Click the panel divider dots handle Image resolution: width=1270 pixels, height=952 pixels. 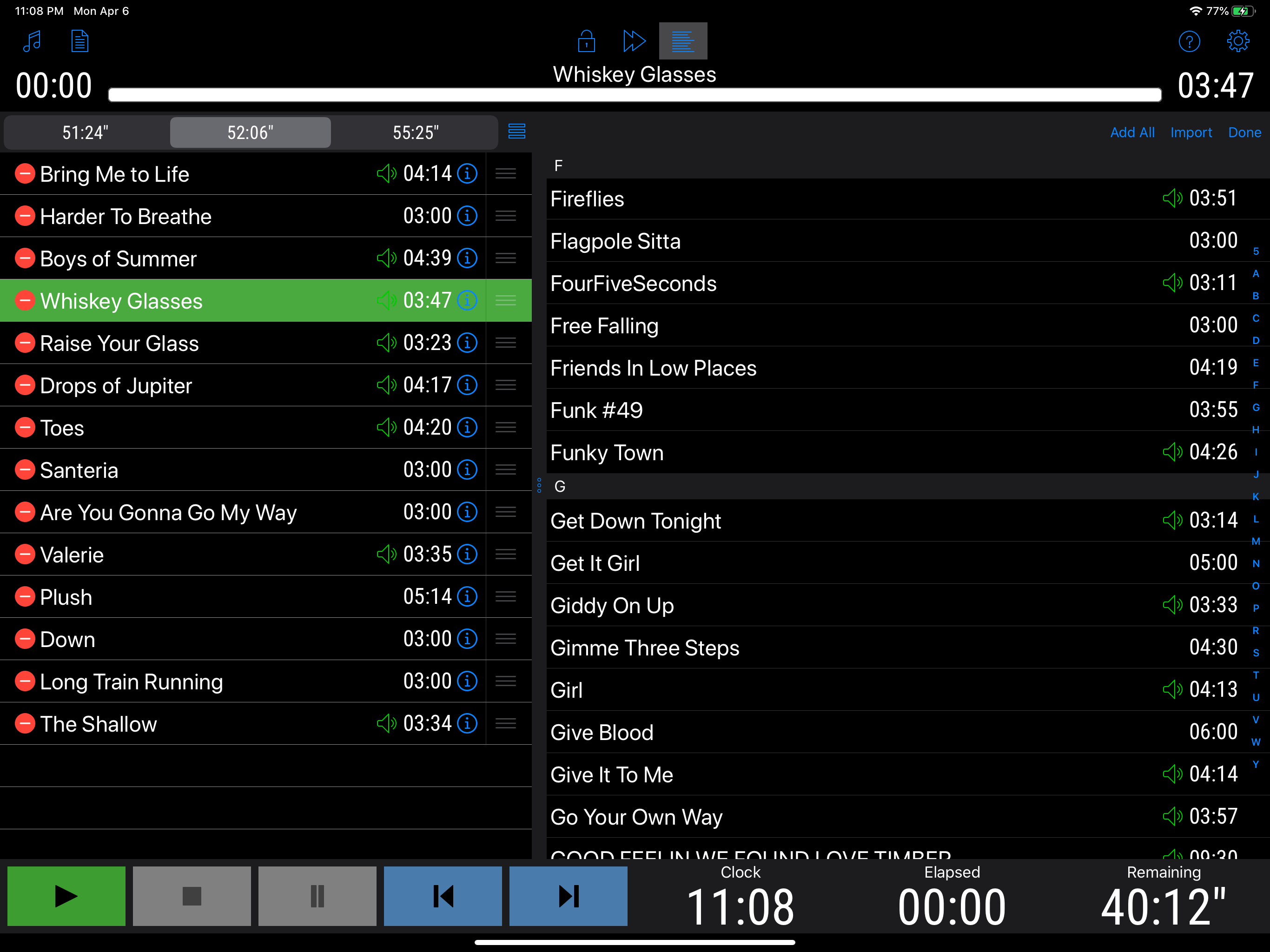point(539,485)
